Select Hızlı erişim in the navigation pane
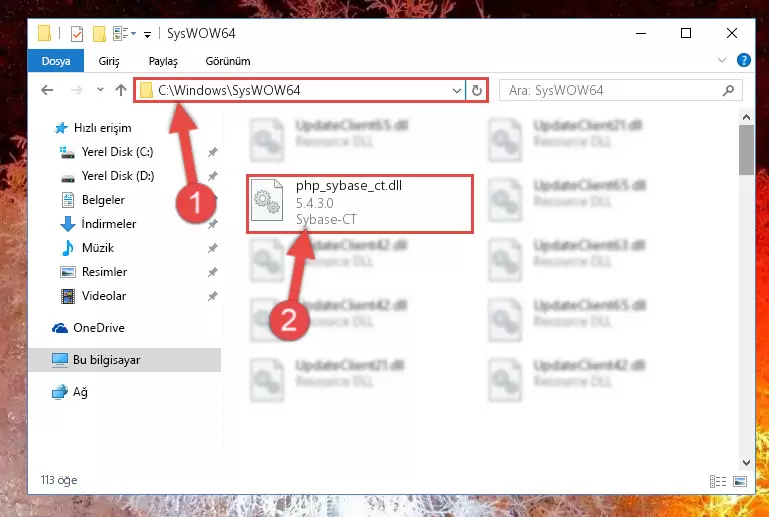The height and width of the screenshot is (517, 769). 103,128
